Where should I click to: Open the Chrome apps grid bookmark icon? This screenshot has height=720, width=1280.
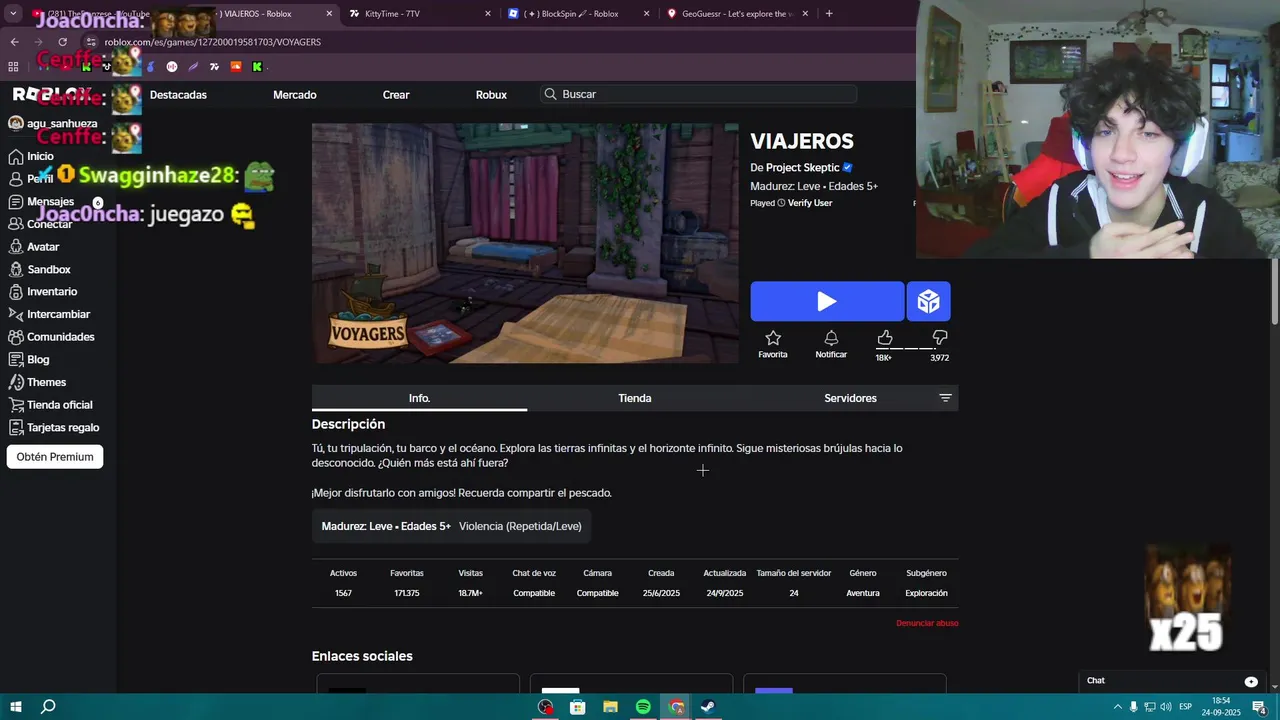coord(13,67)
